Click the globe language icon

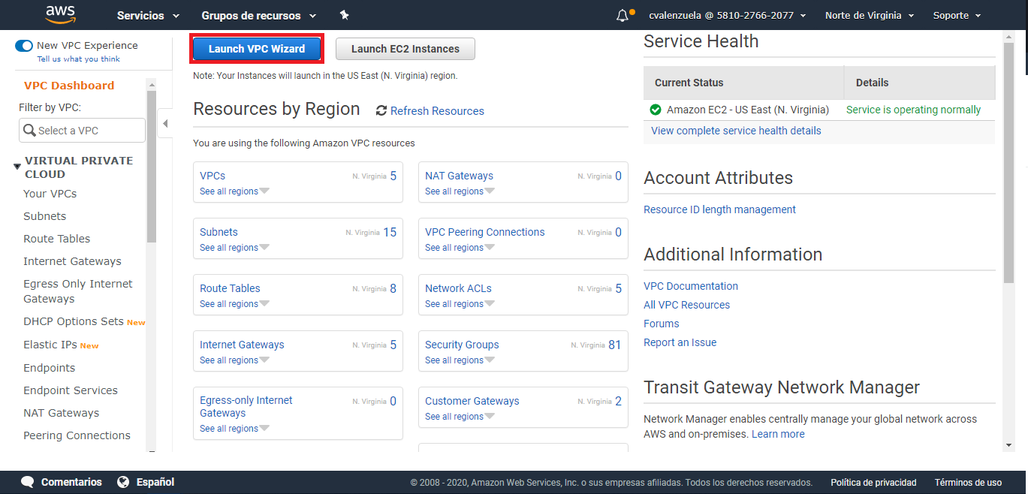click(123, 482)
